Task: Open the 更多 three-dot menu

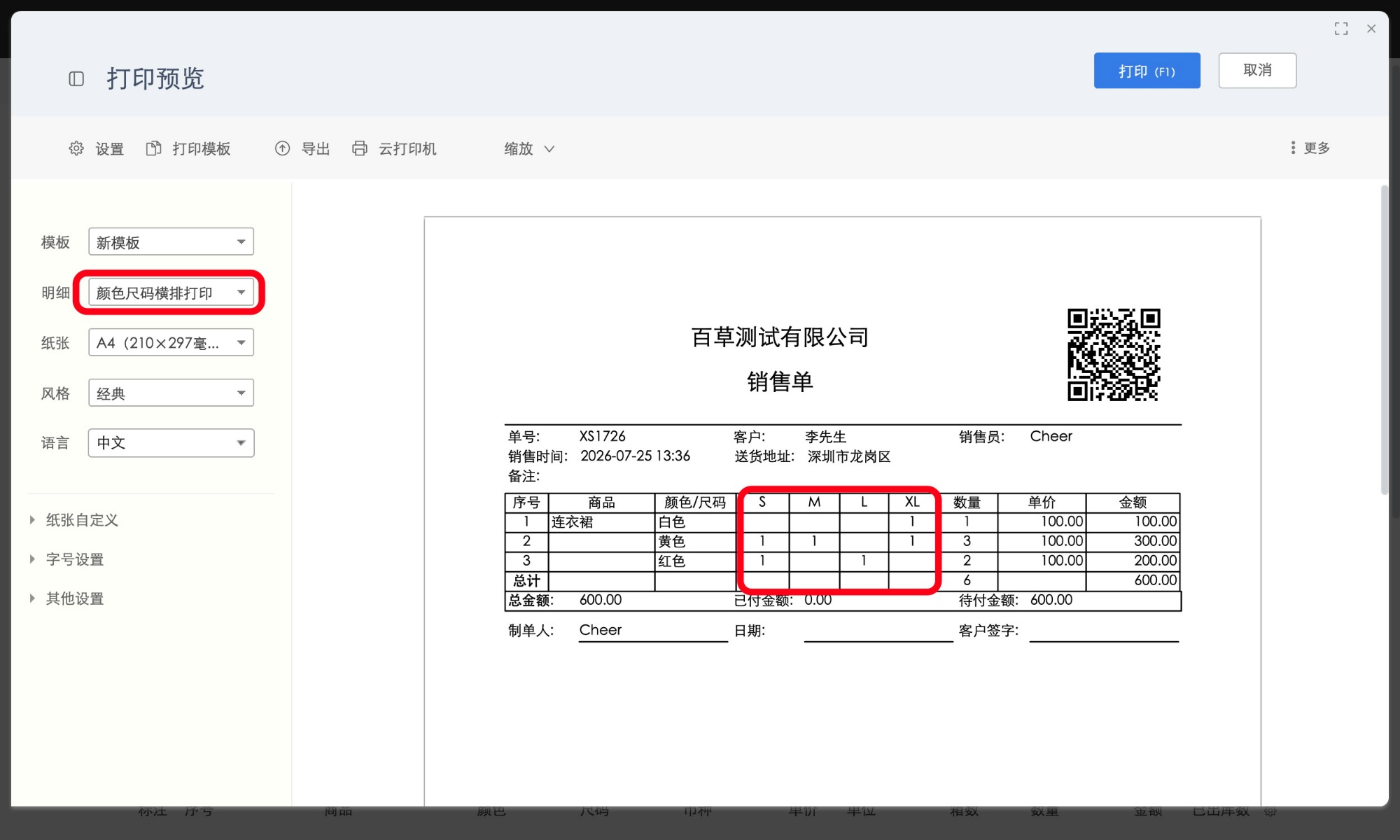Action: pos(1310,148)
